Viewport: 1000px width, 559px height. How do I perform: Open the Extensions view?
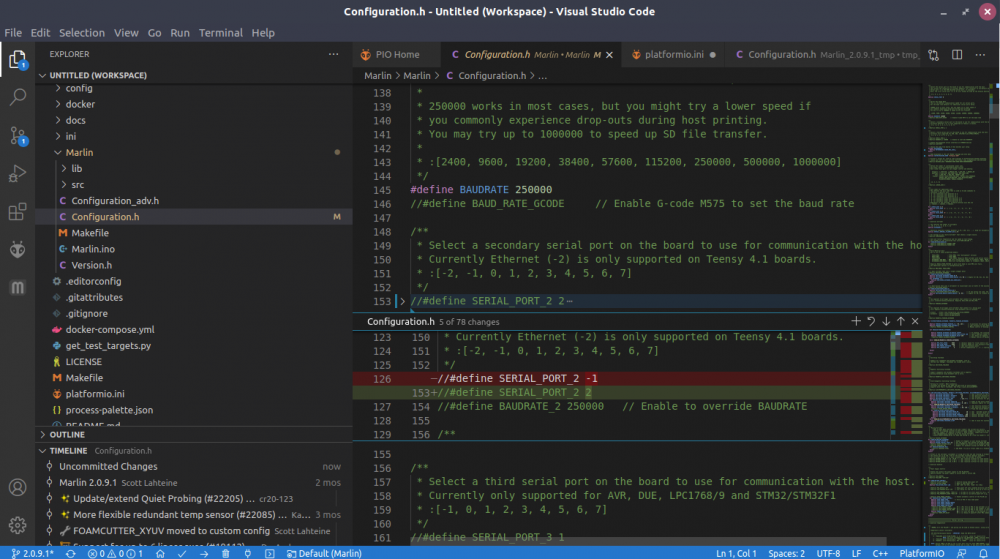pos(17,212)
